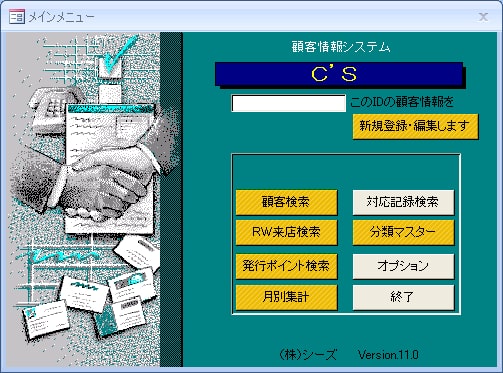Exit using the 終了 button

(x=403, y=297)
